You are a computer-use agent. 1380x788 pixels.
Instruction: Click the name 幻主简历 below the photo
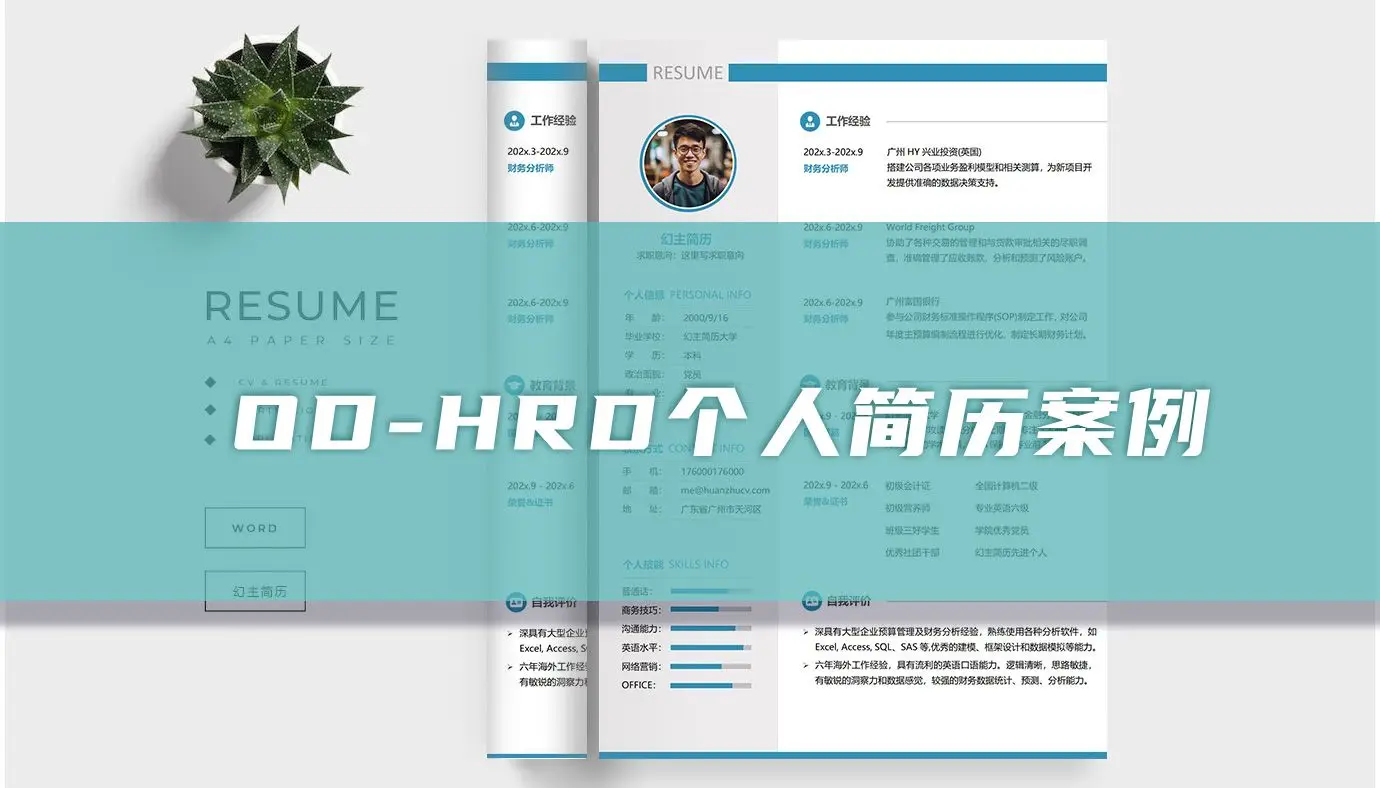click(x=687, y=239)
